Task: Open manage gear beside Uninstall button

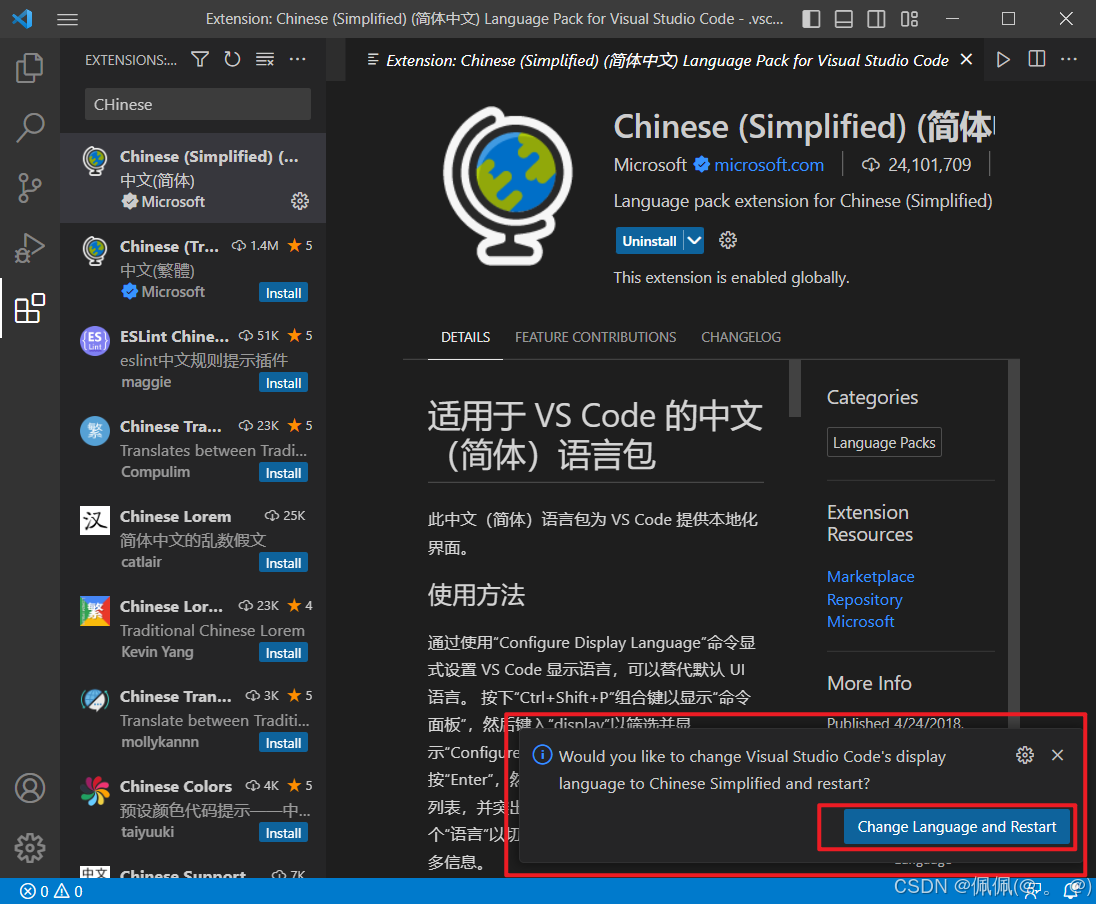Action: (728, 241)
